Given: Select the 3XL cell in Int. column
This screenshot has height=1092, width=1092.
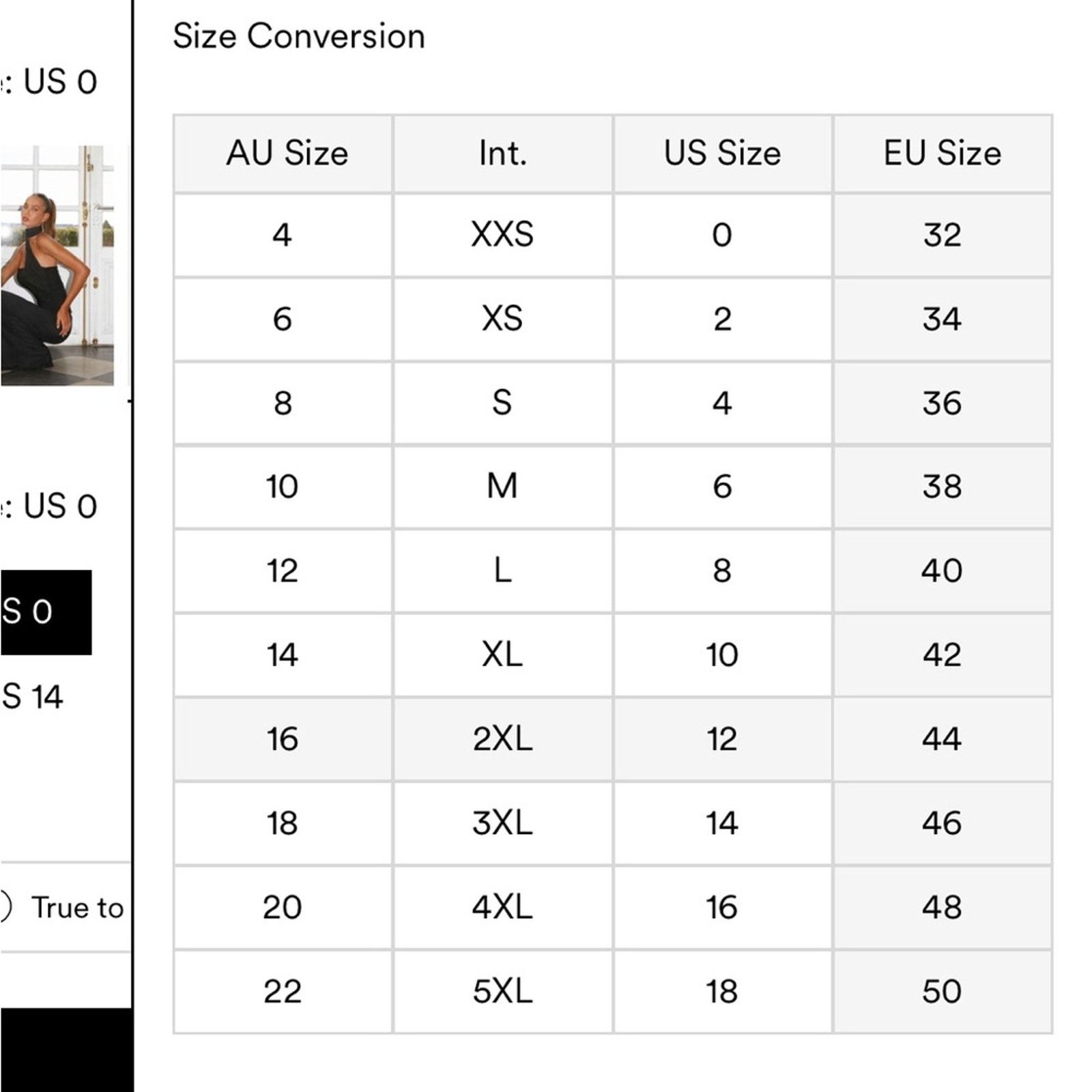Looking at the screenshot, I should 503,823.
